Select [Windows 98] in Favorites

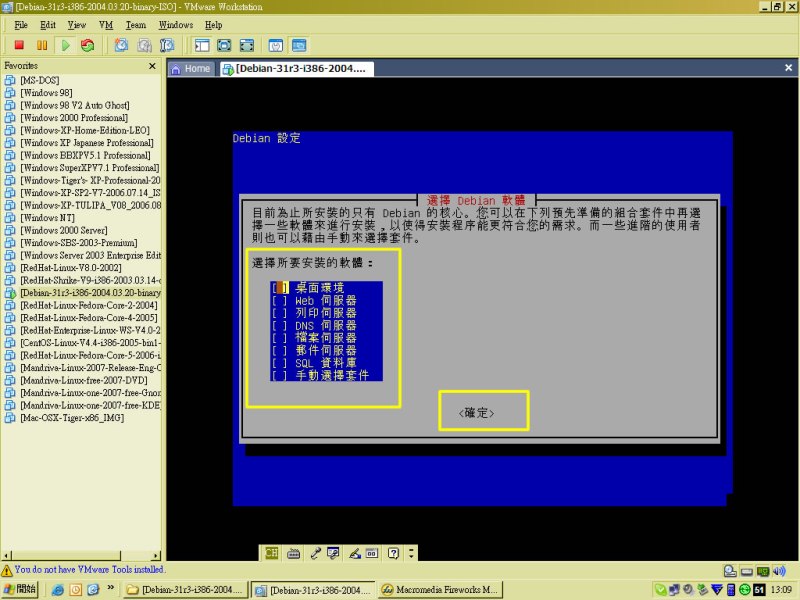[46, 93]
